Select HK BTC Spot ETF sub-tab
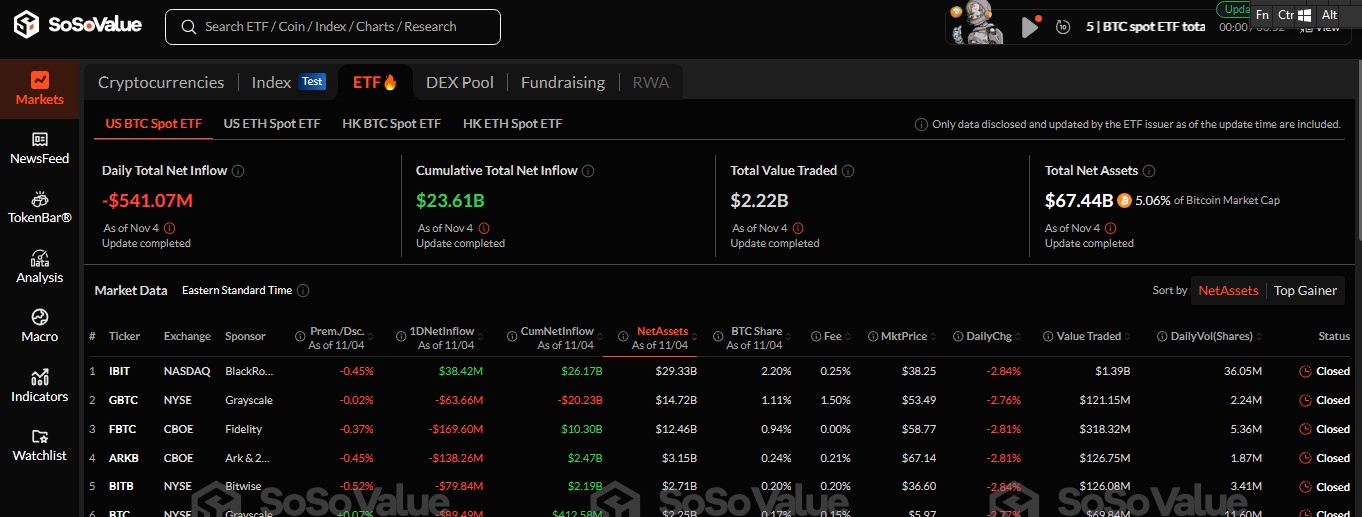This screenshot has width=1362, height=517. click(x=391, y=124)
